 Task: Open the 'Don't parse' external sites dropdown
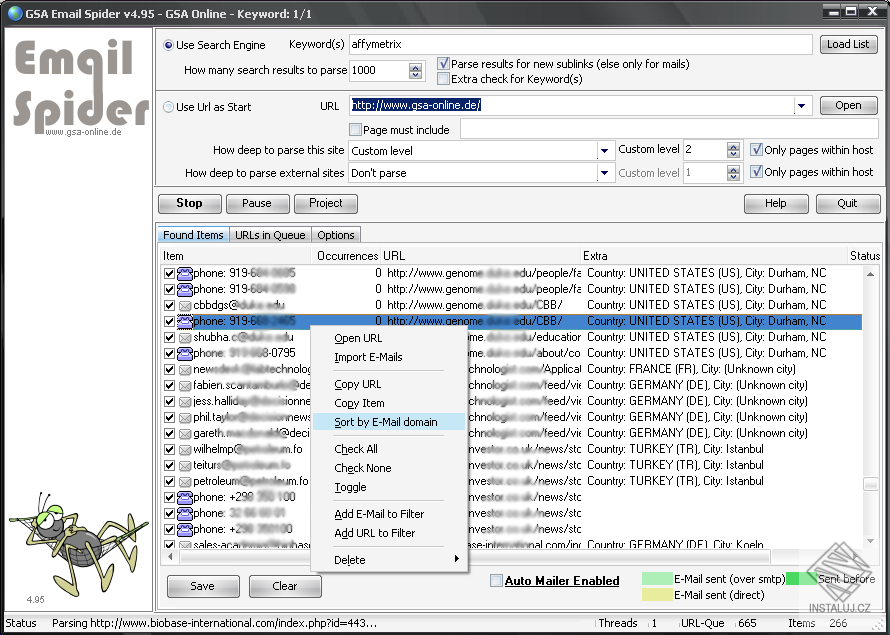(x=605, y=172)
